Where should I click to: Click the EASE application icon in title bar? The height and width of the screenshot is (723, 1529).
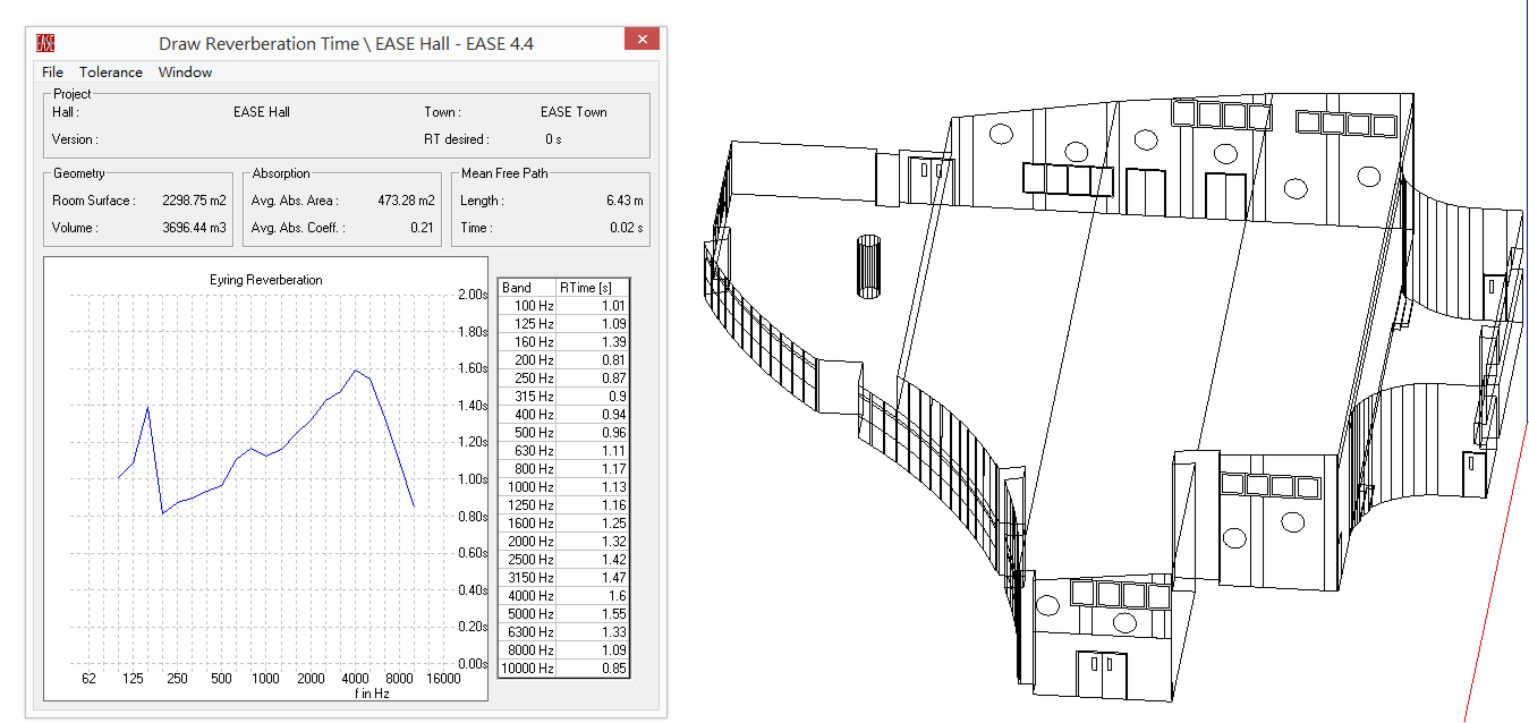click(46, 42)
